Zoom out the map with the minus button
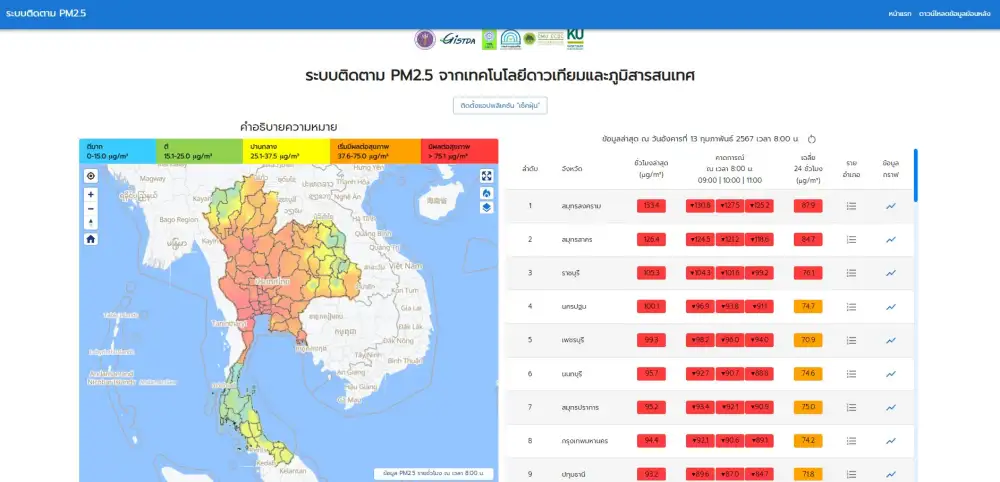 [90, 208]
